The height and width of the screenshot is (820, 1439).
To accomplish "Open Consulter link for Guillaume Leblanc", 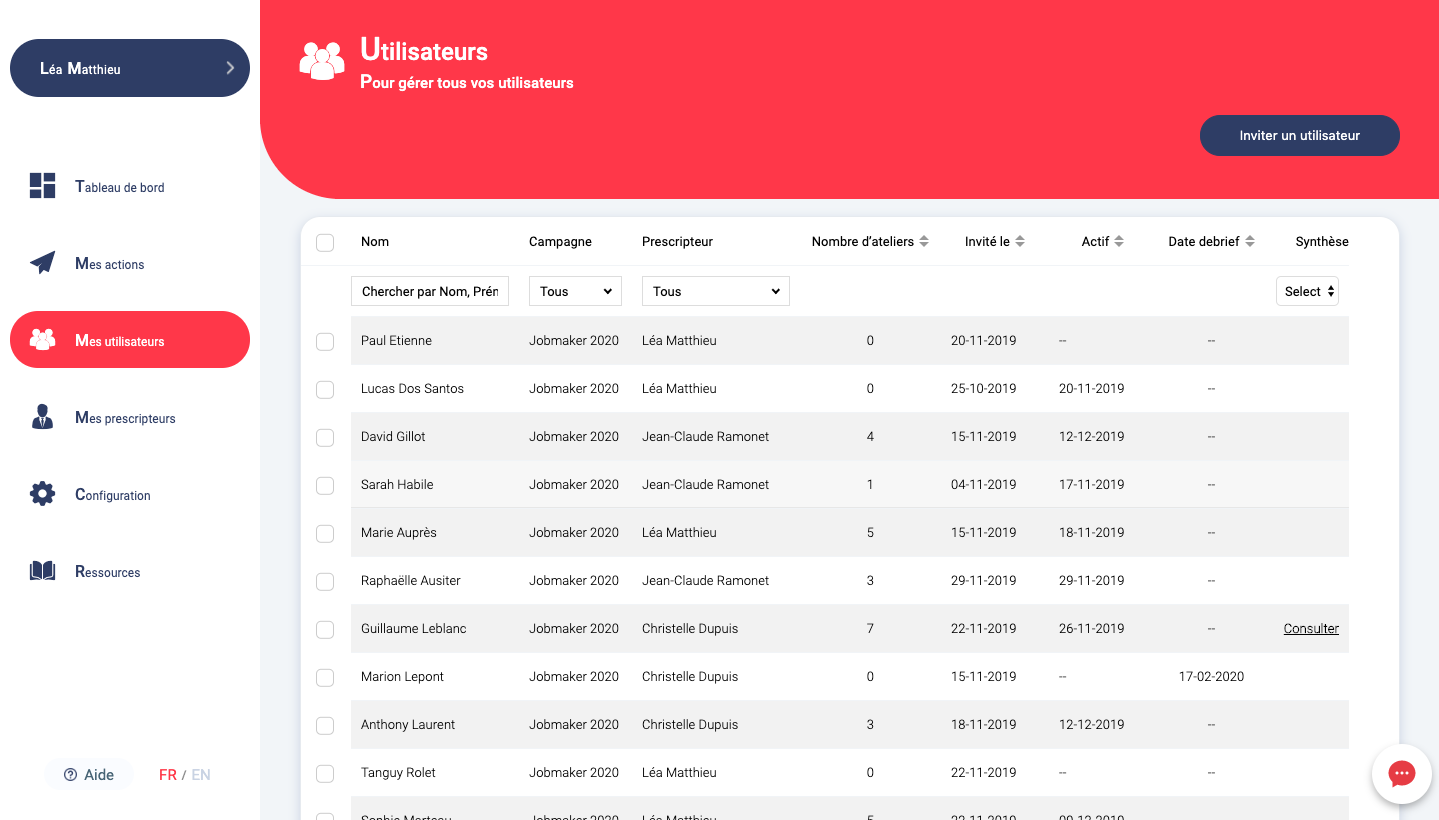I will [1311, 629].
